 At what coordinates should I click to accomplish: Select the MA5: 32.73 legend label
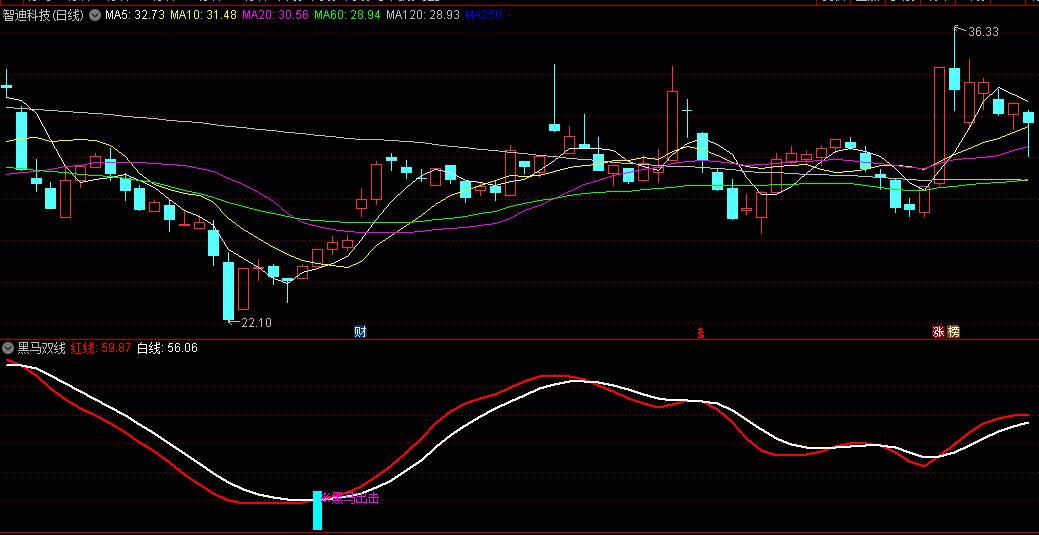pyautogui.click(x=135, y=15)
